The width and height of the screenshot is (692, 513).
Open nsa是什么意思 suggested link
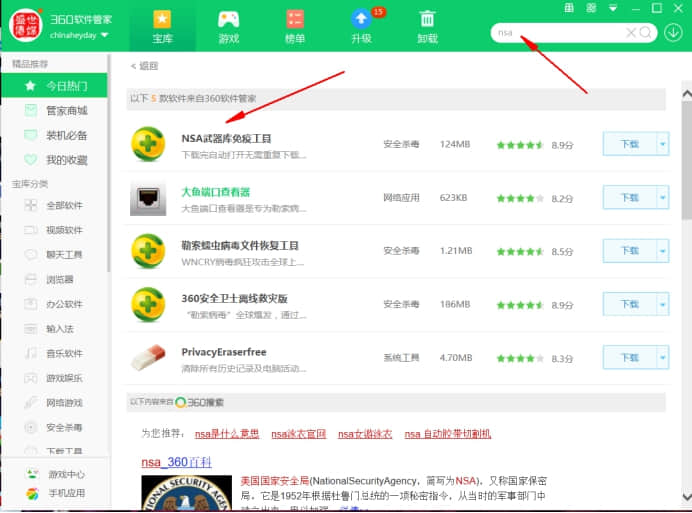(x=227, y=434)
